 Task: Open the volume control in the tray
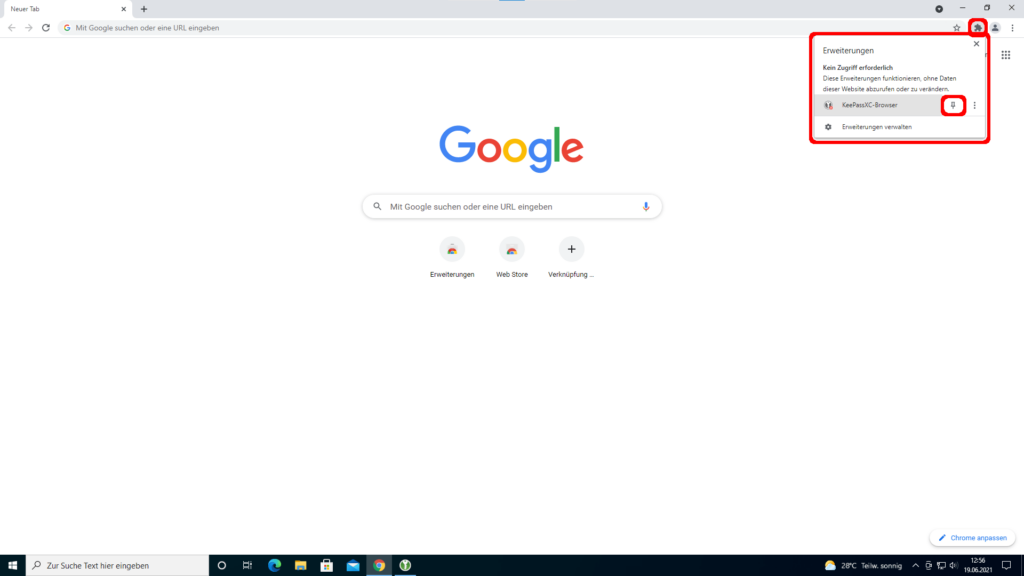[953, 566]
